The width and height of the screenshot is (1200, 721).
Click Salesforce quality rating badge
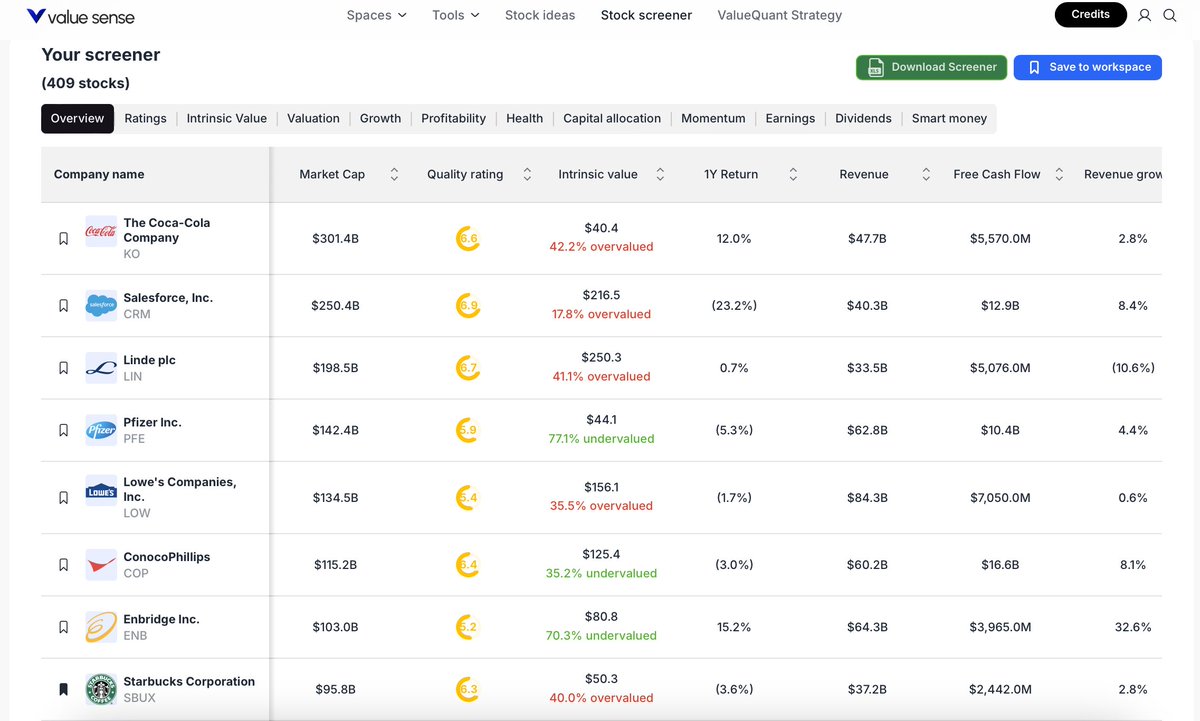(468, 305)
